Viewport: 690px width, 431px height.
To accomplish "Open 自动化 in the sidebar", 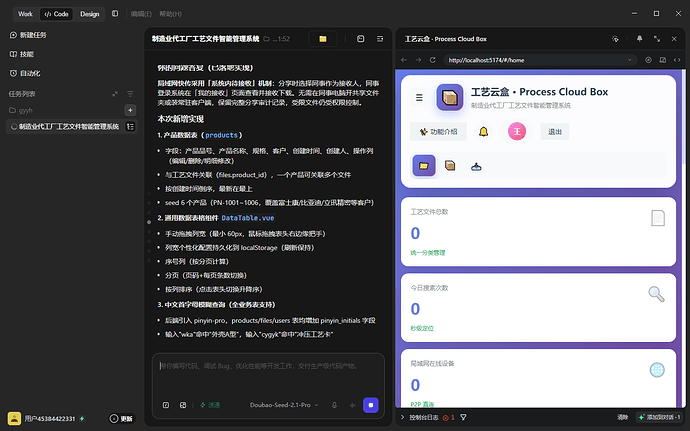I will click(x=25, y=73).
